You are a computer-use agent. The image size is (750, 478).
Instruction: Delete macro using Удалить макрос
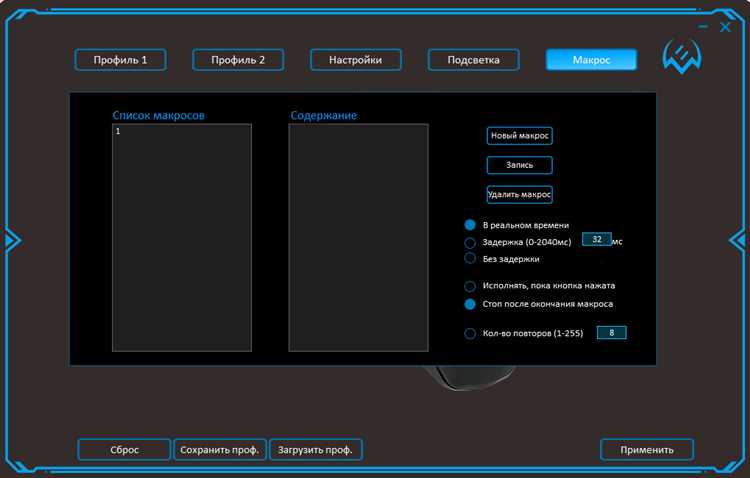click(x=519, y=195)
